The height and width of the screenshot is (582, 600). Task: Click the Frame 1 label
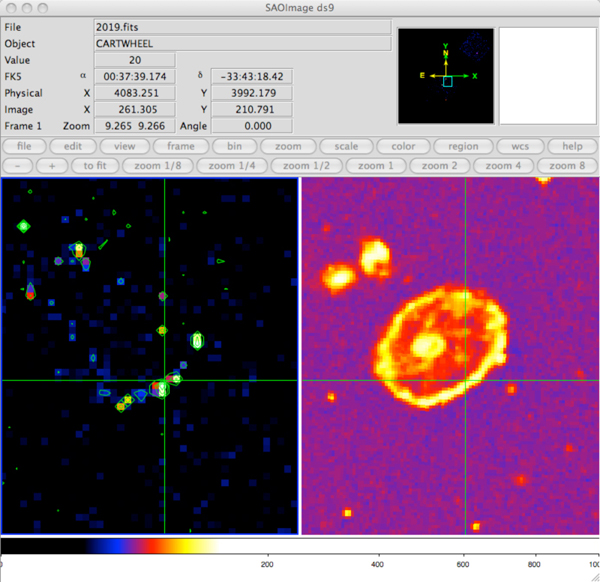(23, 126)
